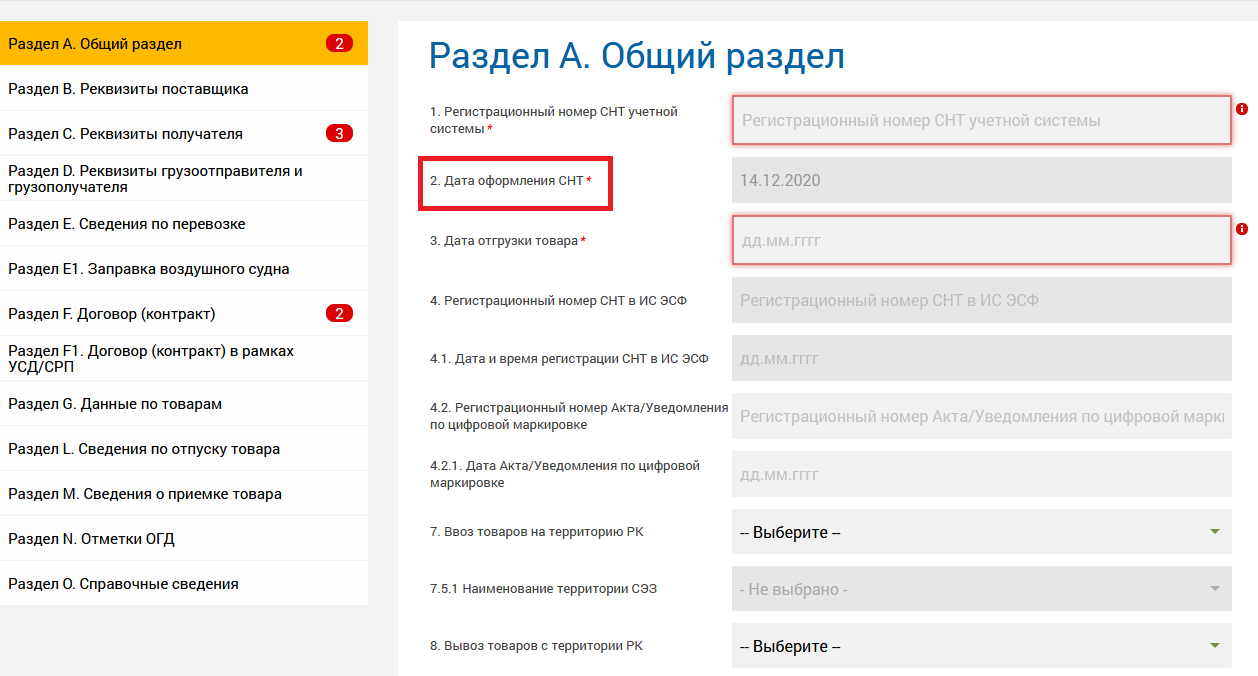The width and height of the screenshot is (1258, 676).
Task: Focus the Регистрационный номер СНТ учетной системы field
Action: 982,120
